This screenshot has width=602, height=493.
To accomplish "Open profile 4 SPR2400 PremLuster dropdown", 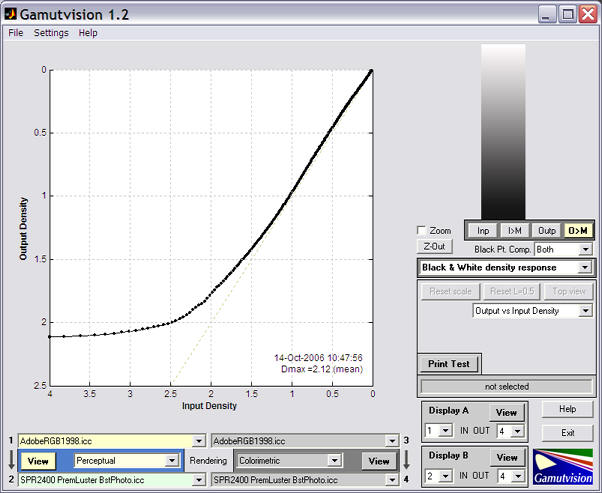I will point(305,480).
